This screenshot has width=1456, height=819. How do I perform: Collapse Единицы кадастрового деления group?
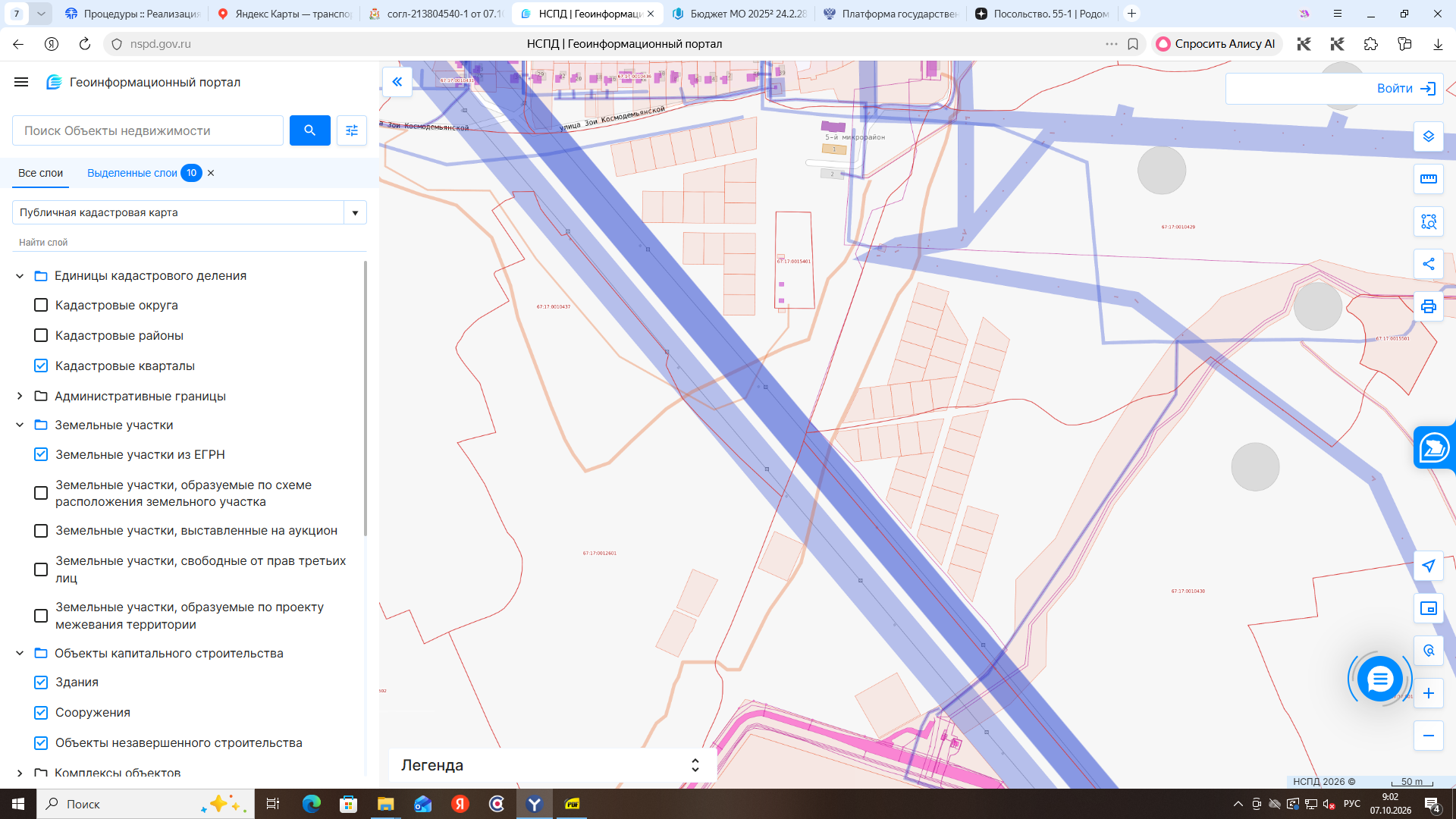coord(20,276)
